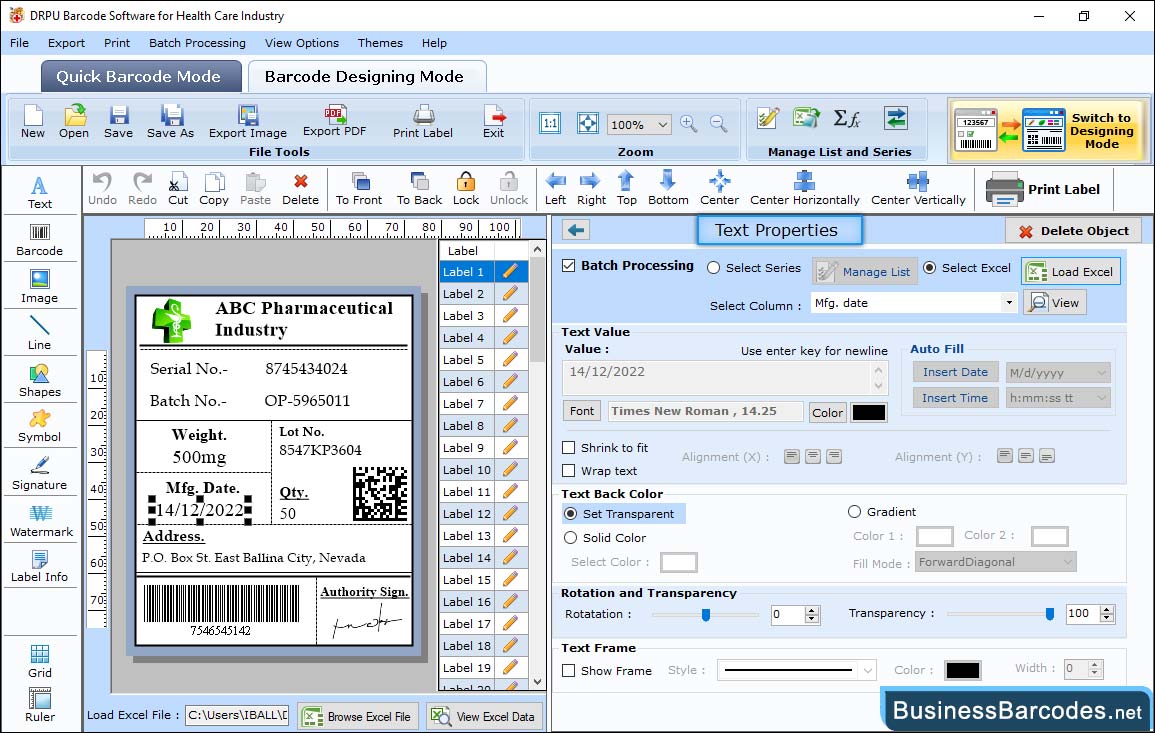This screenshot has height=733, width=1155.
Task: Enable the Show Frame checkbox
Action: coord(569,670)
